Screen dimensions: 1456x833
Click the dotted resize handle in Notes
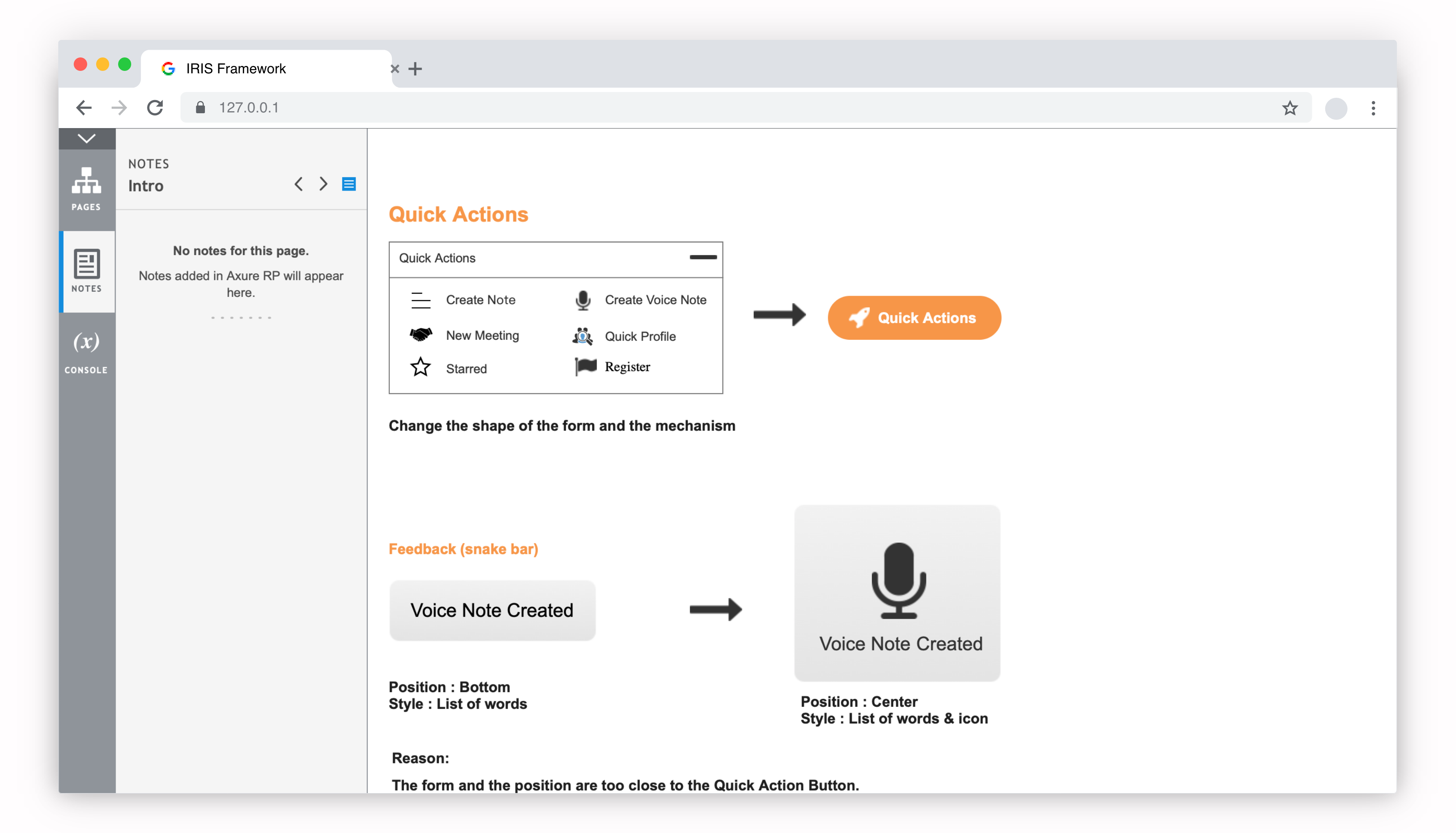pyautogui.click(x=241, y=317)
